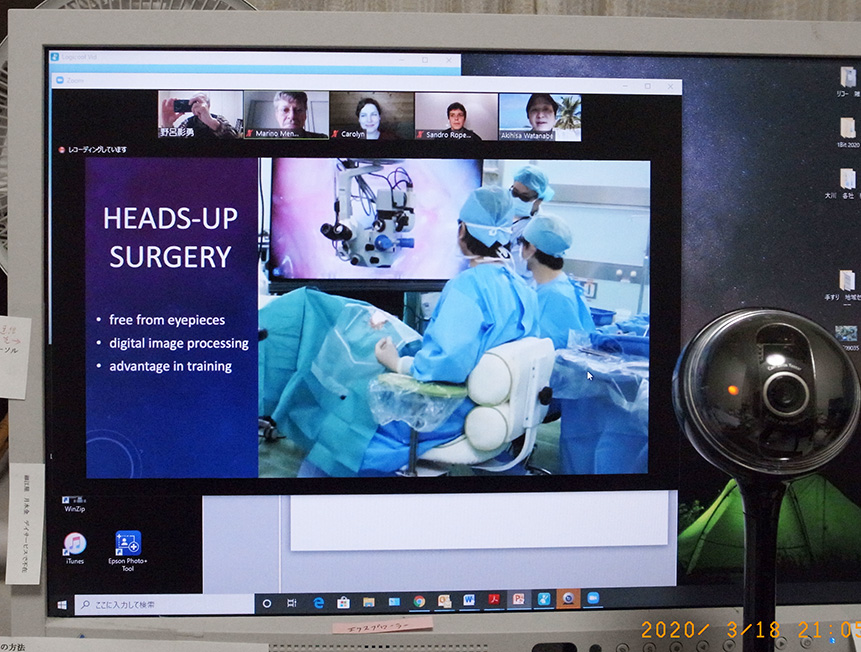The height and width of the screenshot is (652, 861).
Task: Open Cortana from the taskbar
Action: click(267, 604)
